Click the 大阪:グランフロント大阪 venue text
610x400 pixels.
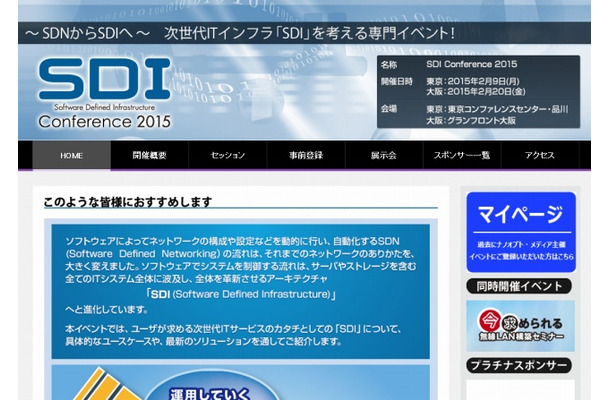tap(471, 121)
